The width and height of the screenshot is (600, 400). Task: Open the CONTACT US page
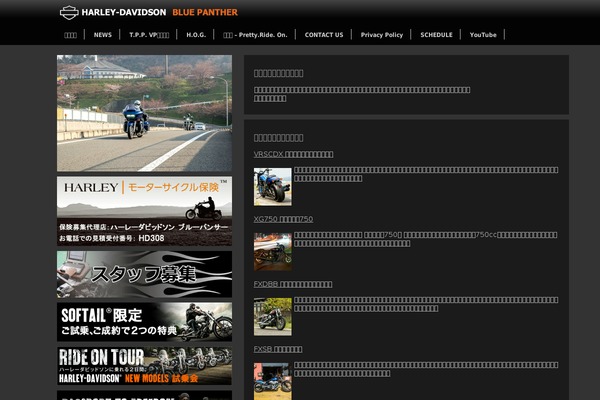324,35
